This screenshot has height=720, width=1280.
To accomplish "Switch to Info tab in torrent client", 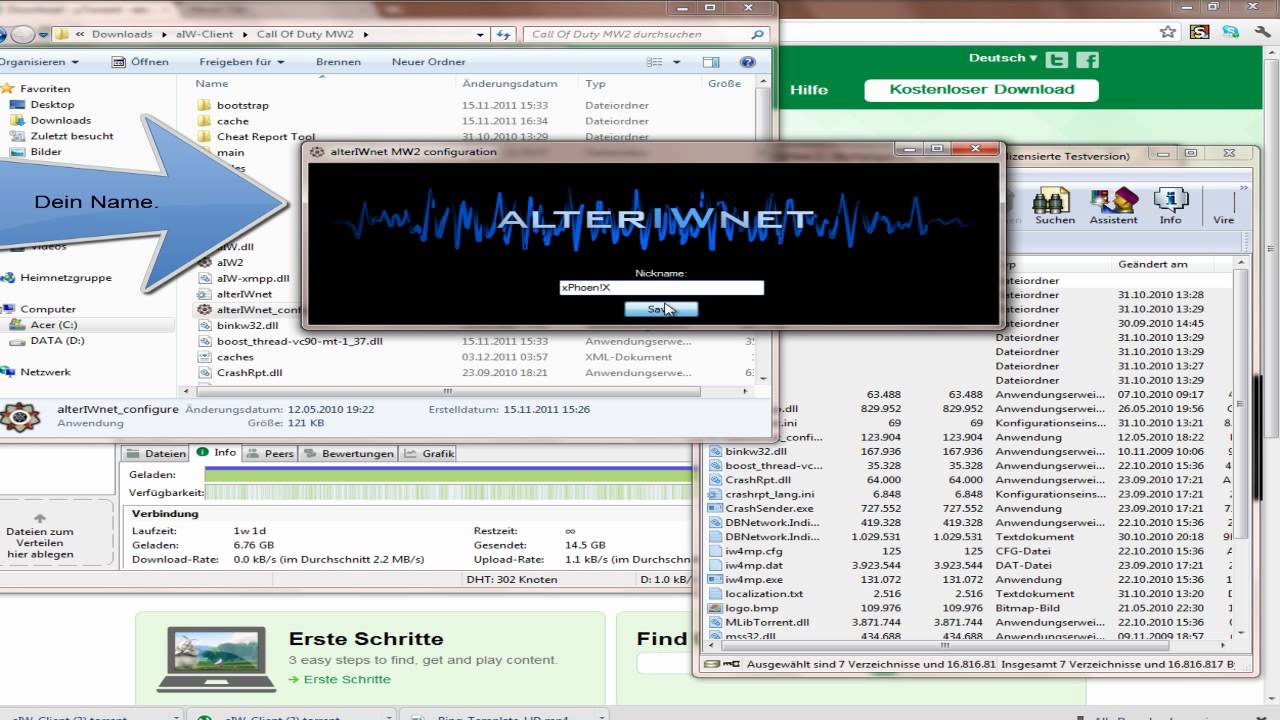I will [x=217, y=453].
